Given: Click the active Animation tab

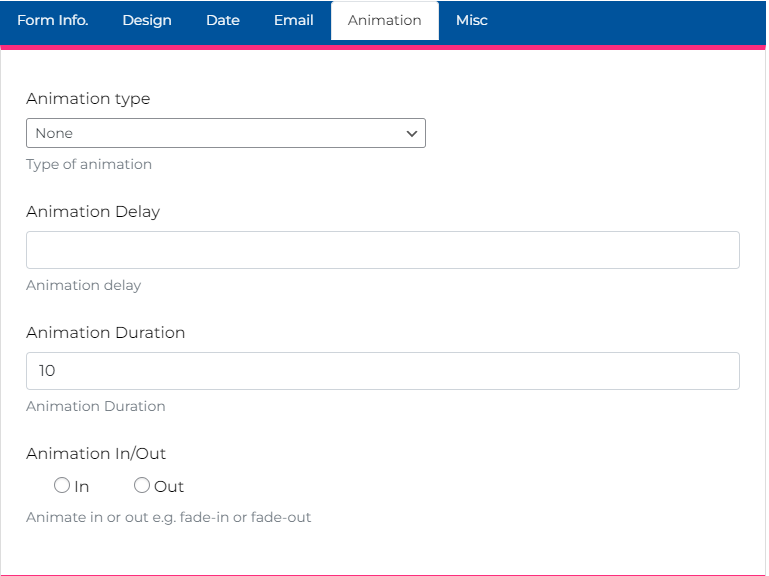Looking at the screenshot, I should point(385,20).
